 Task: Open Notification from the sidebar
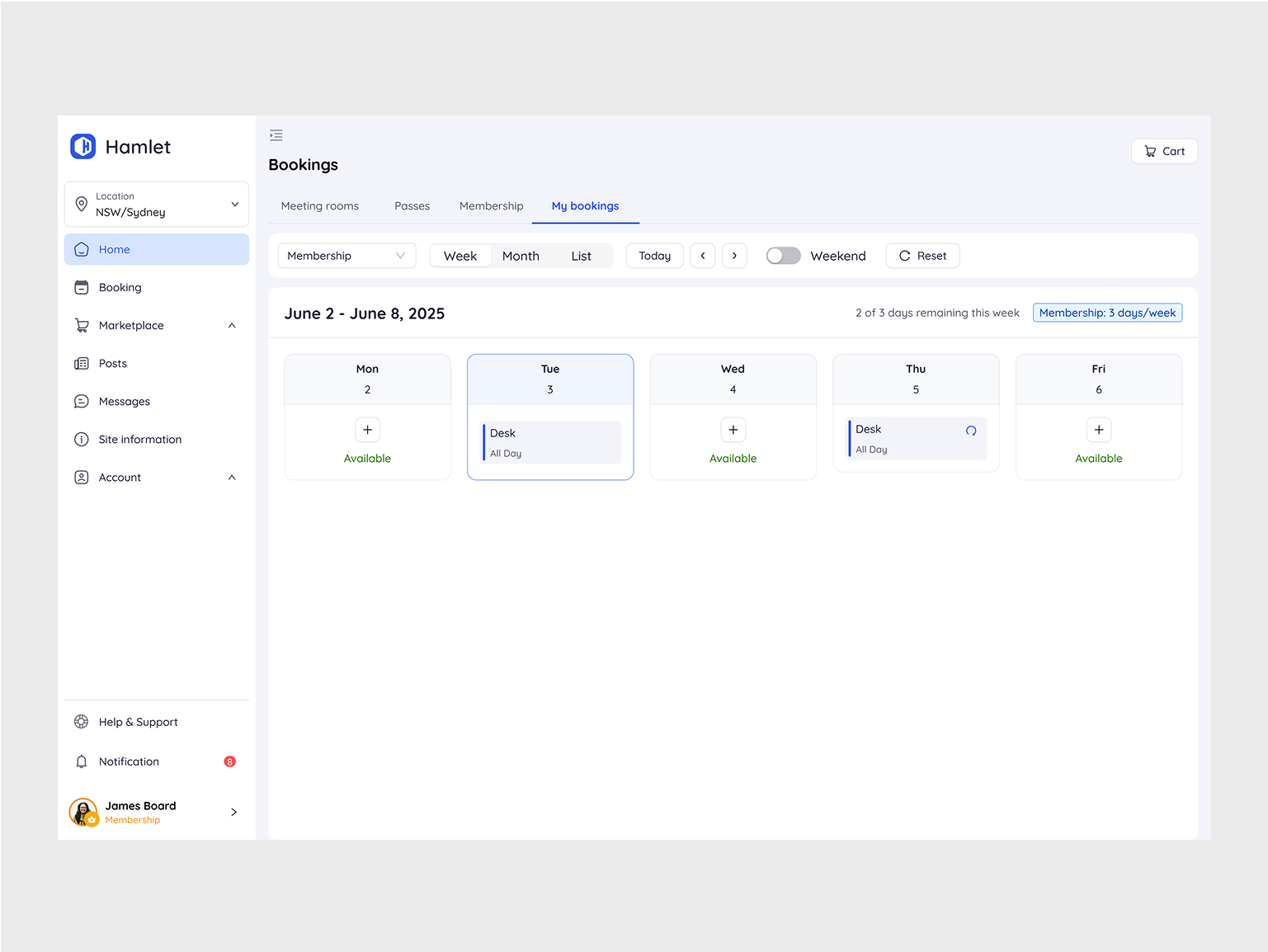tap(129, 761)
